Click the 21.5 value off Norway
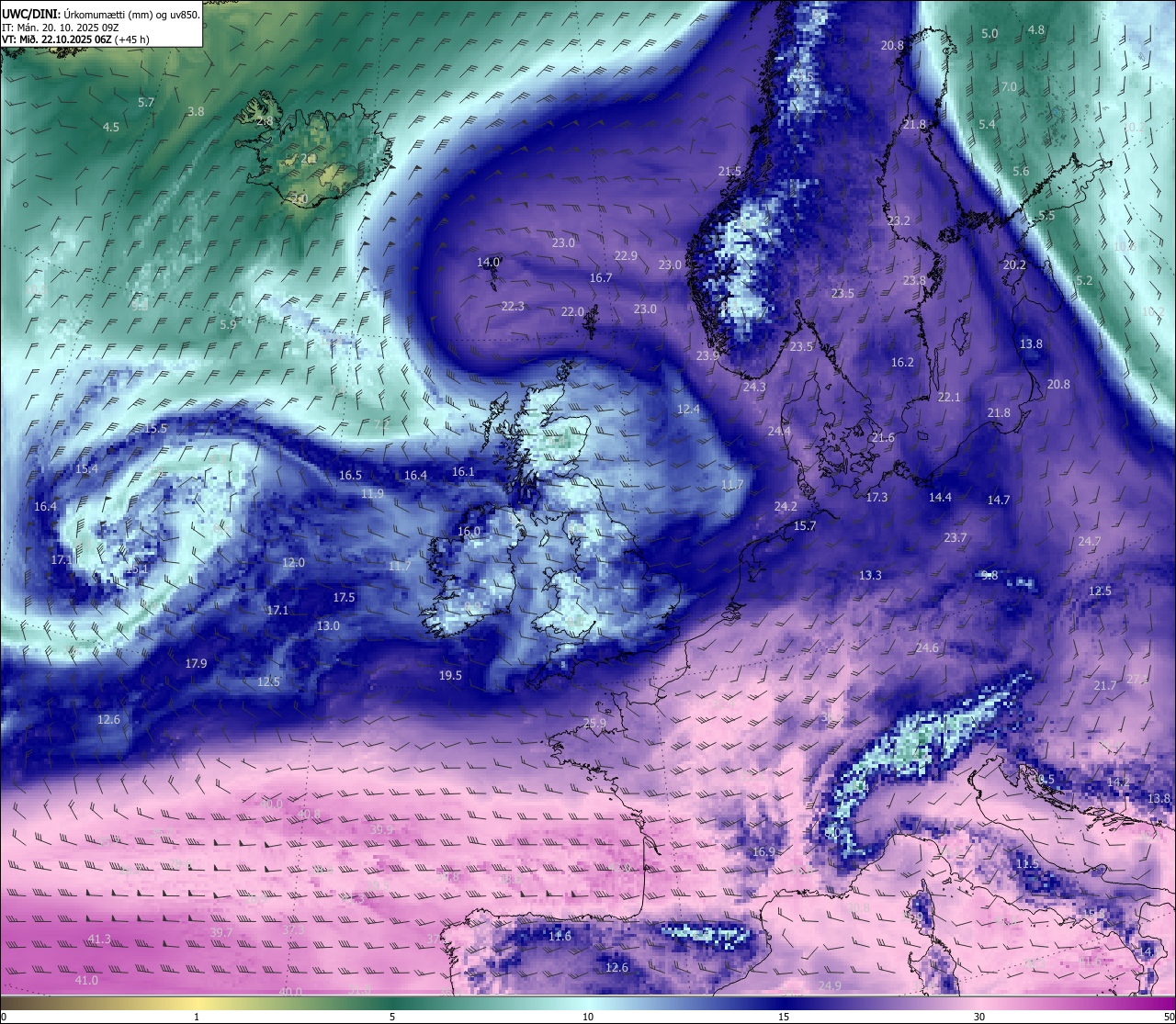Screen dimensions: 1176x1024 click(729, 171)
